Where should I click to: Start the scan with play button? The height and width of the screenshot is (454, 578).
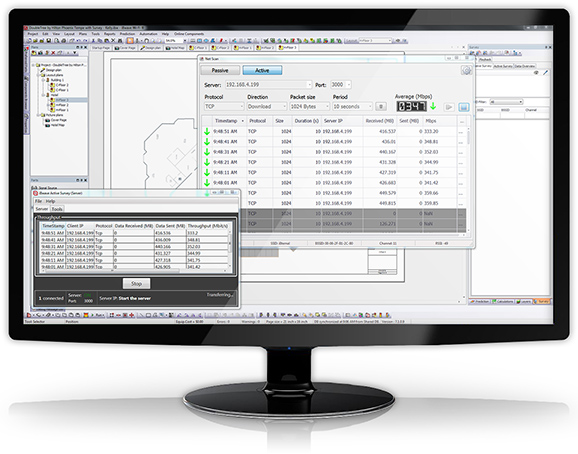coord(449,107)
